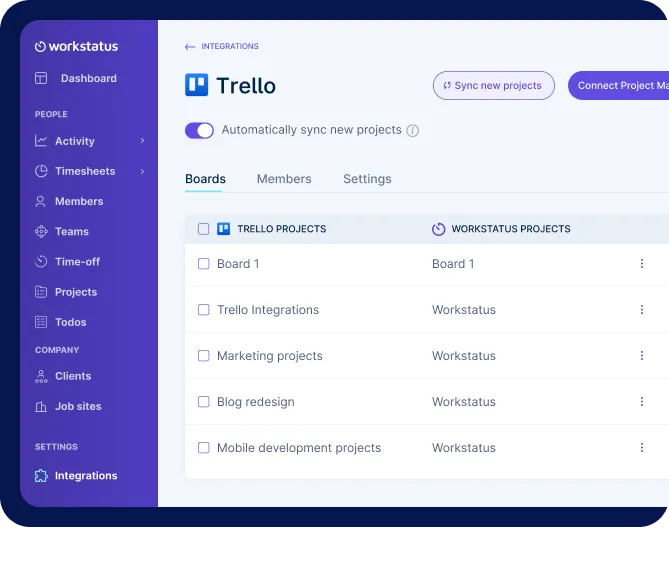The height and width of the screenshot is (569, 669).
Task: Toggle Automatically sync new projects switch
Action: 199,131
